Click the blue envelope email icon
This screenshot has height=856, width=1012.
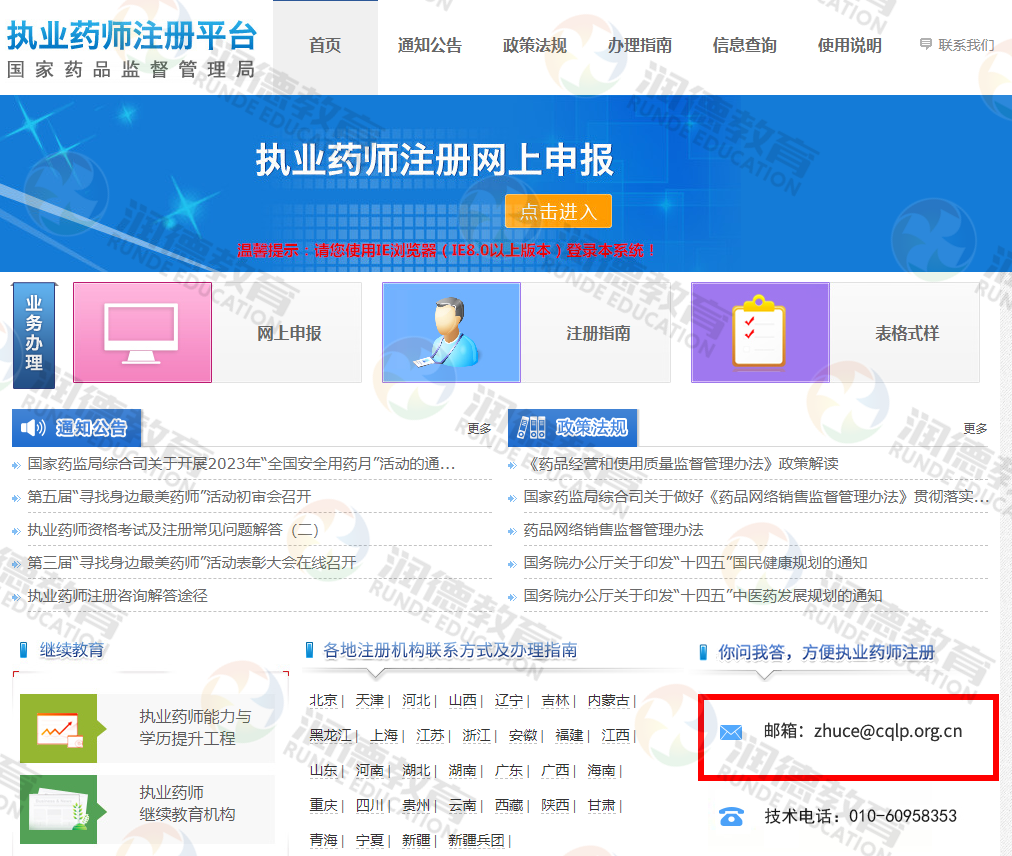point(731,733)
